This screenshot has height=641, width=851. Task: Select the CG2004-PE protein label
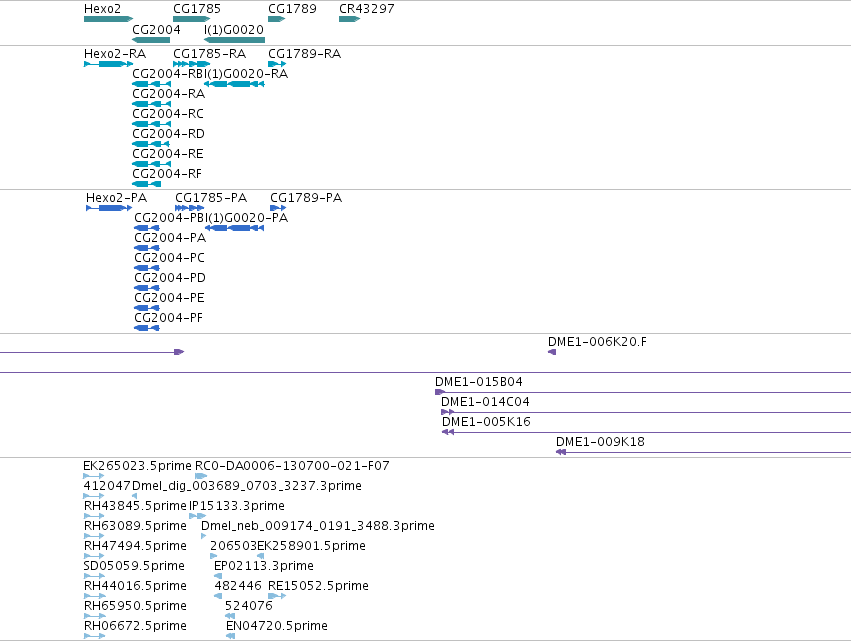click(170, 298)
